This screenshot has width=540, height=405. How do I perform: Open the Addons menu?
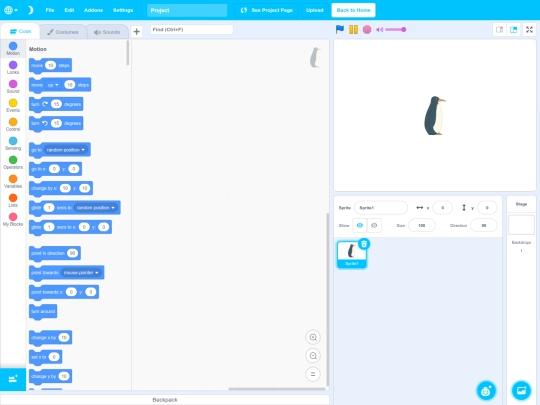click(93, 10)
